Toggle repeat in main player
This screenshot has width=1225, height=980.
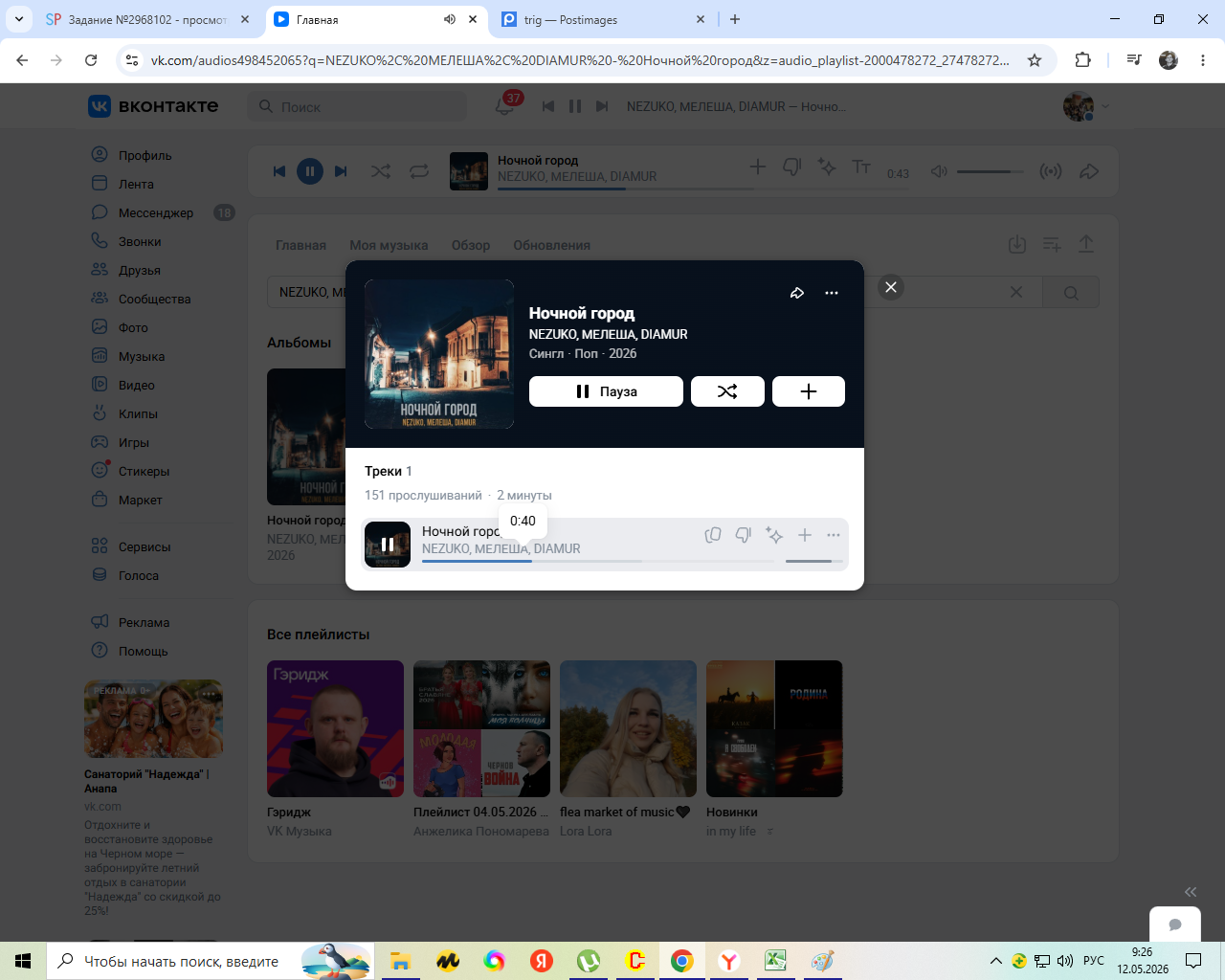[419, 171]
